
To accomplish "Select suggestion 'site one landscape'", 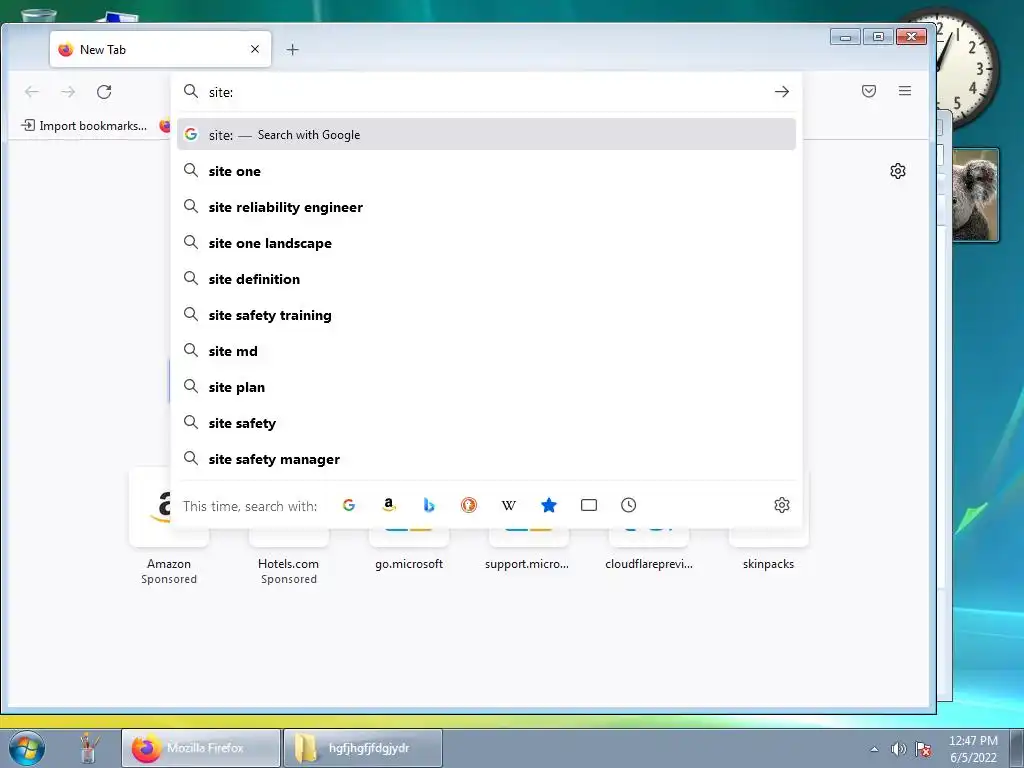I will [x=486, y=243].
